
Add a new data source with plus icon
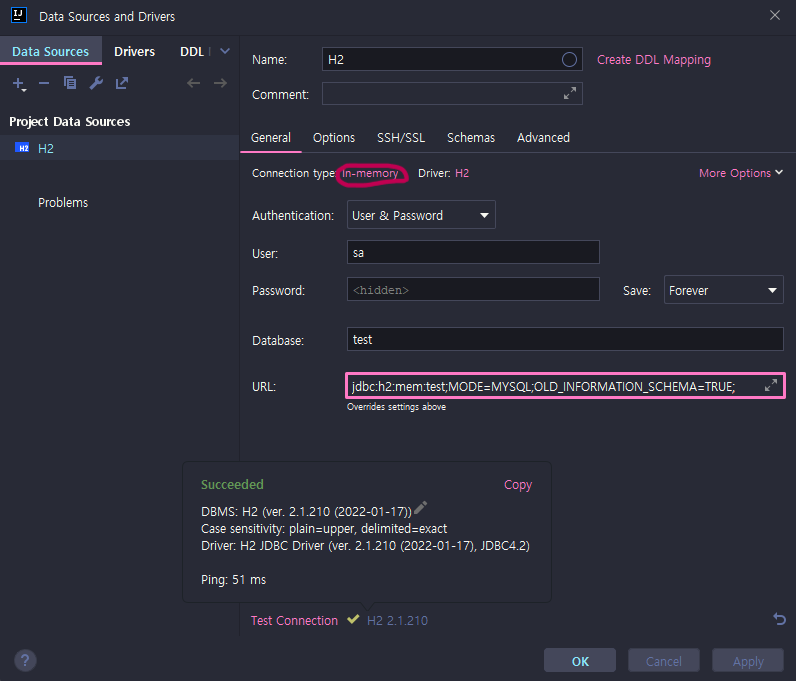(x=19, y=83)
